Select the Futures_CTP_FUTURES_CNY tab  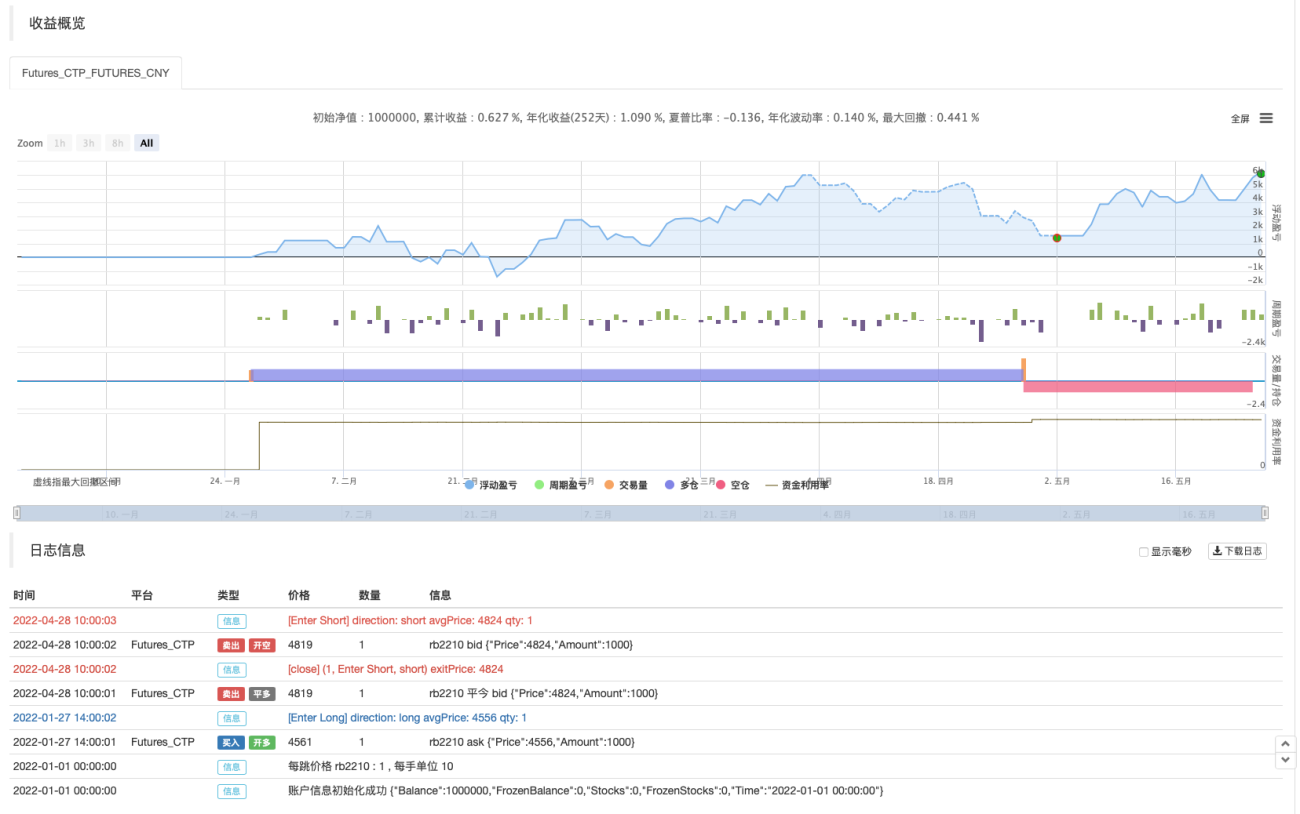pyautogui.click(x=96, y=73)
